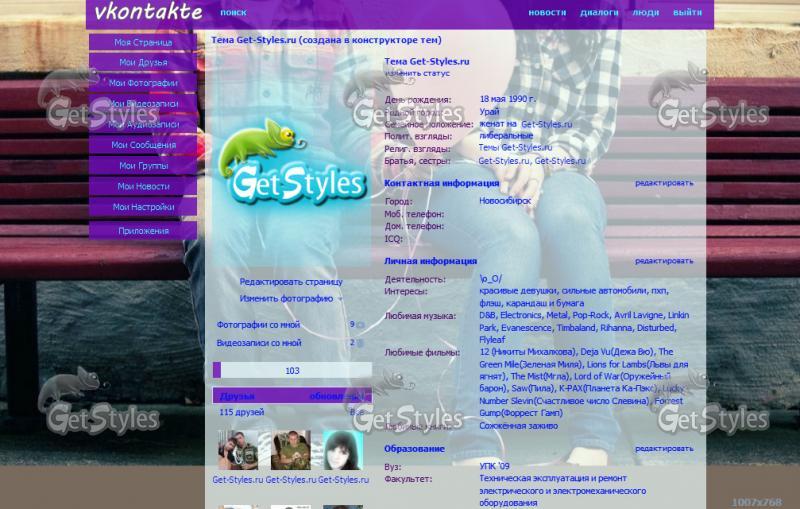
Task: Click the Контактная информация heading
Action: [441, 183]
